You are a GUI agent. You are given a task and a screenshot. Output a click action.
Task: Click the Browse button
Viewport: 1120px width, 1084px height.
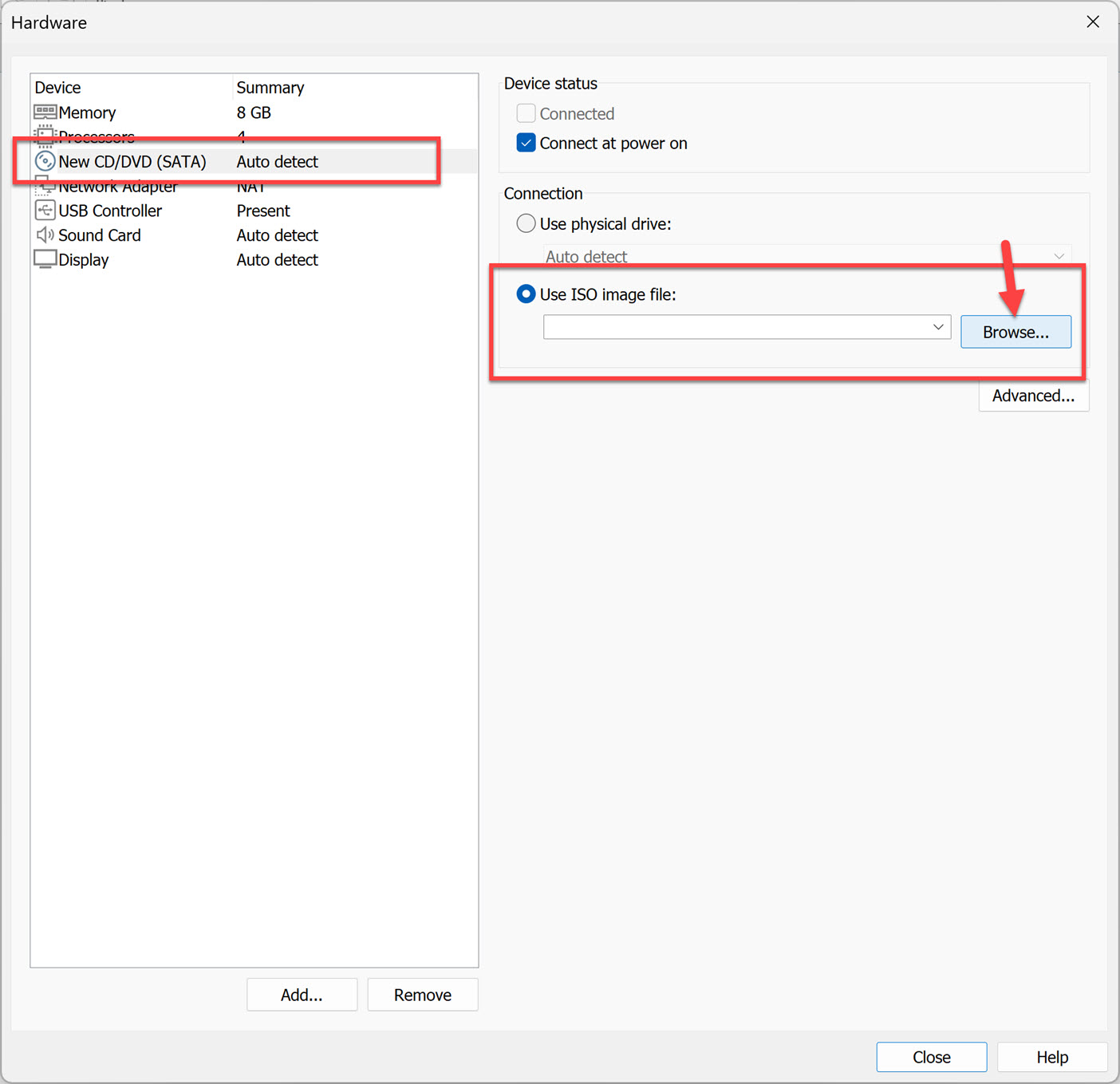[1015, 332]
